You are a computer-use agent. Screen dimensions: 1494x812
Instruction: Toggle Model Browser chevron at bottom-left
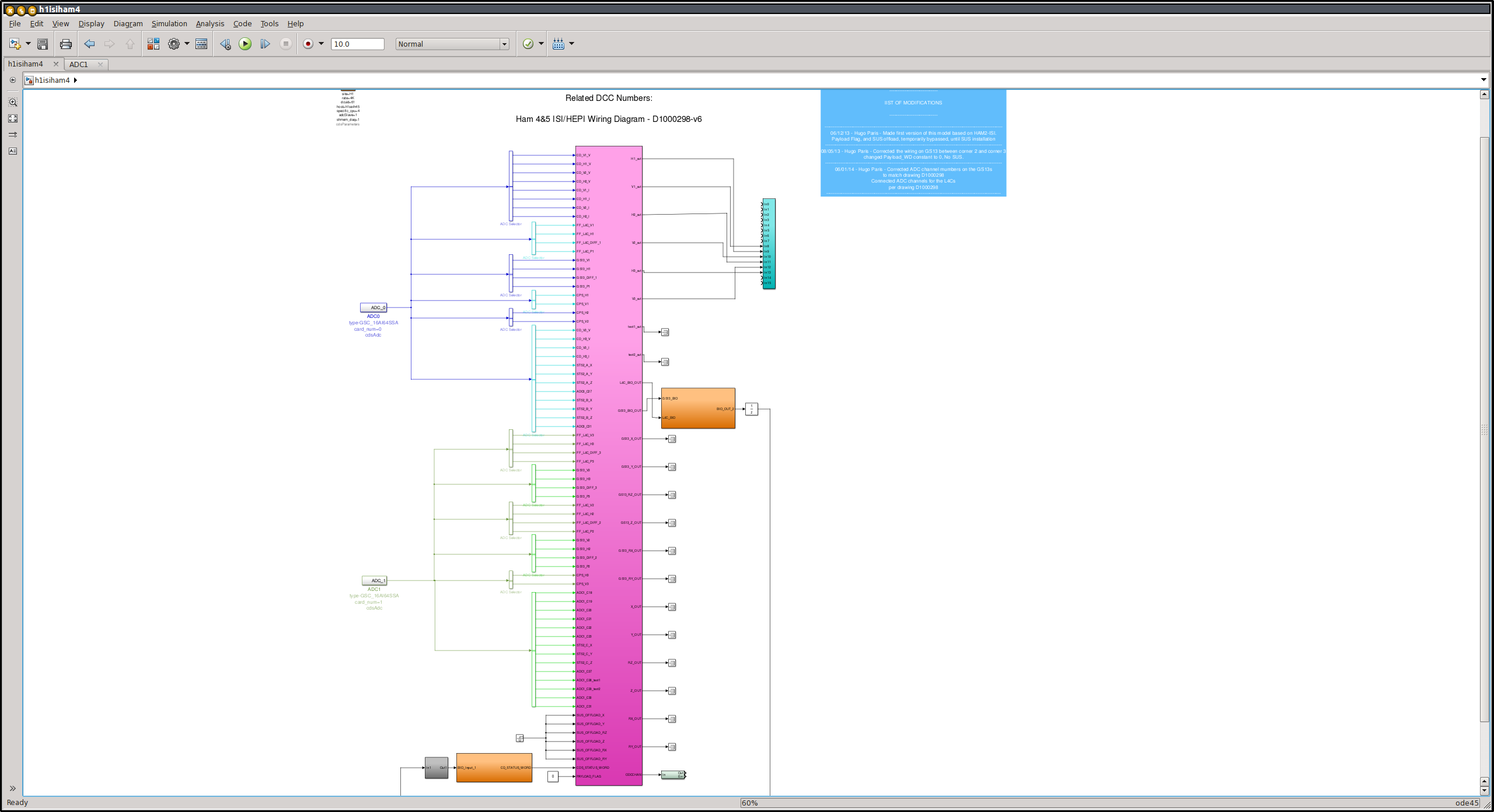click(12, 788)
